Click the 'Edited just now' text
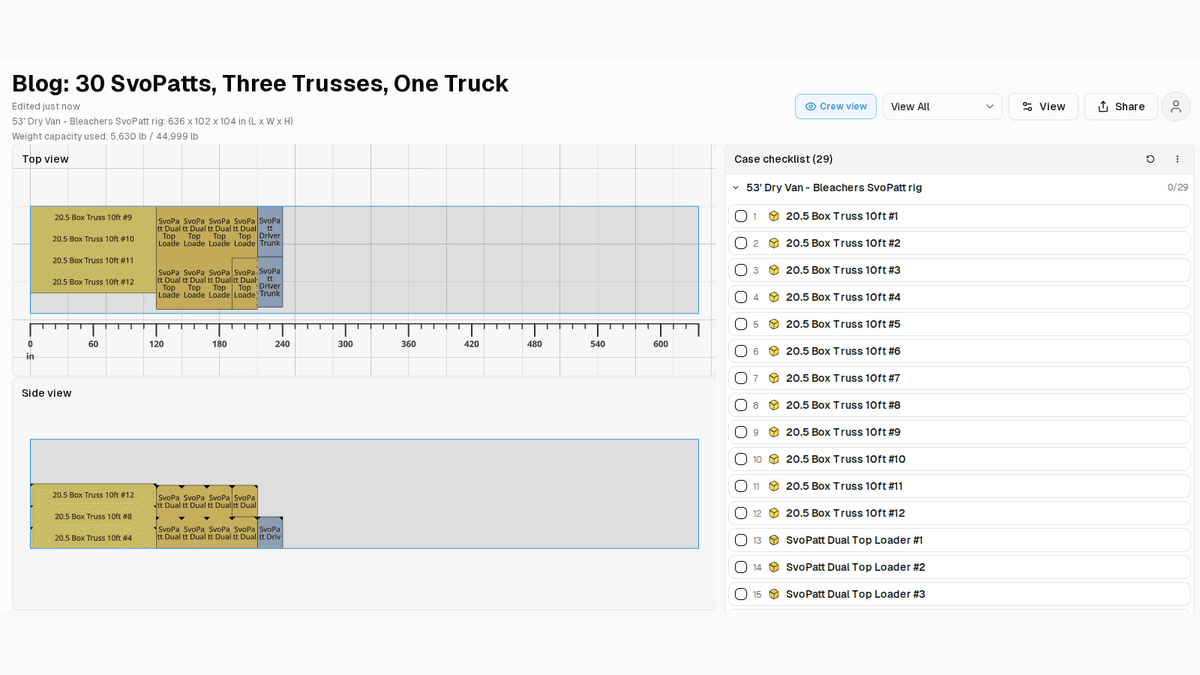Screen dimensions: 1200x675 [x=46, y=106]
